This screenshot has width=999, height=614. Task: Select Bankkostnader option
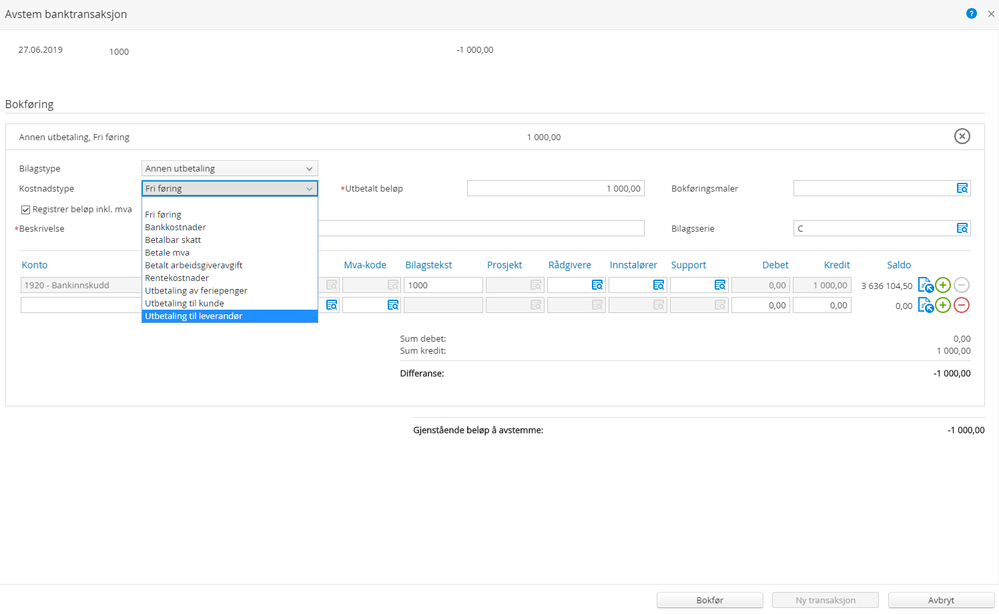click(x=229, y=227)
